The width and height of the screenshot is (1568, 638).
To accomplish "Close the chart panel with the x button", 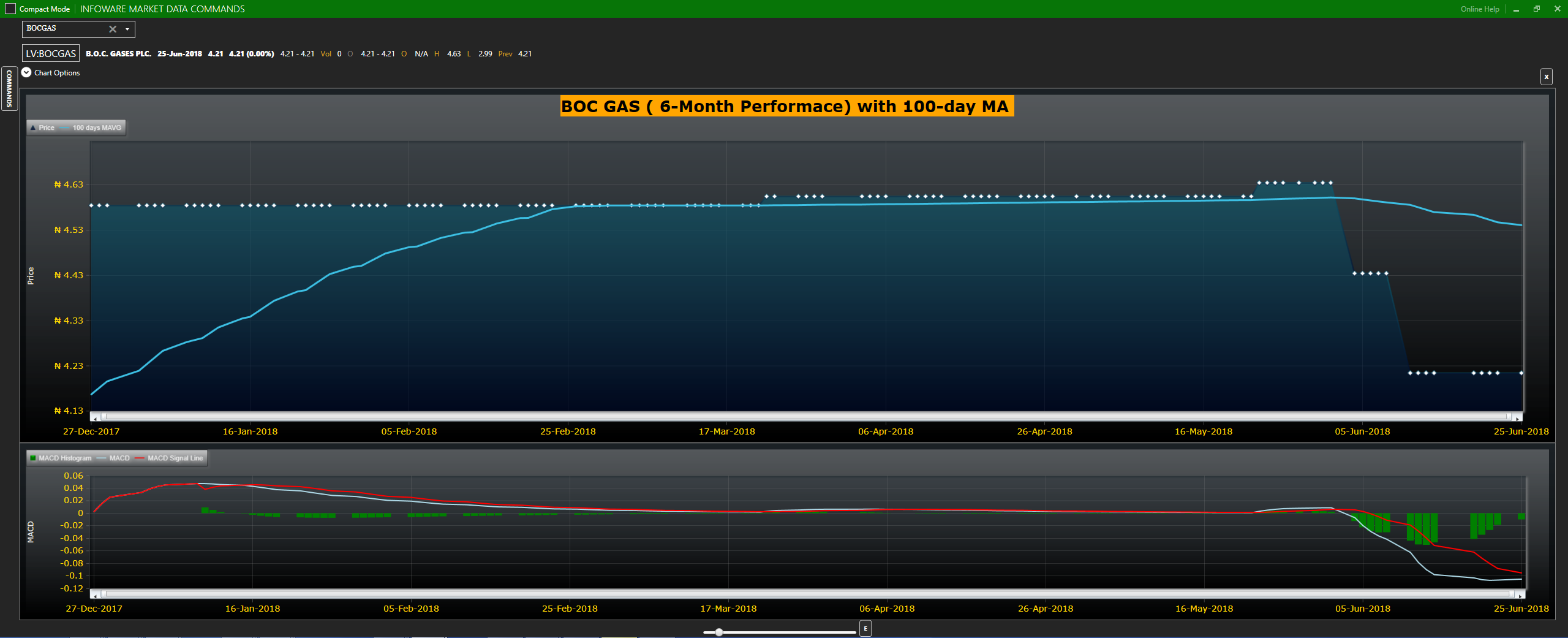I will (1547, 77).
